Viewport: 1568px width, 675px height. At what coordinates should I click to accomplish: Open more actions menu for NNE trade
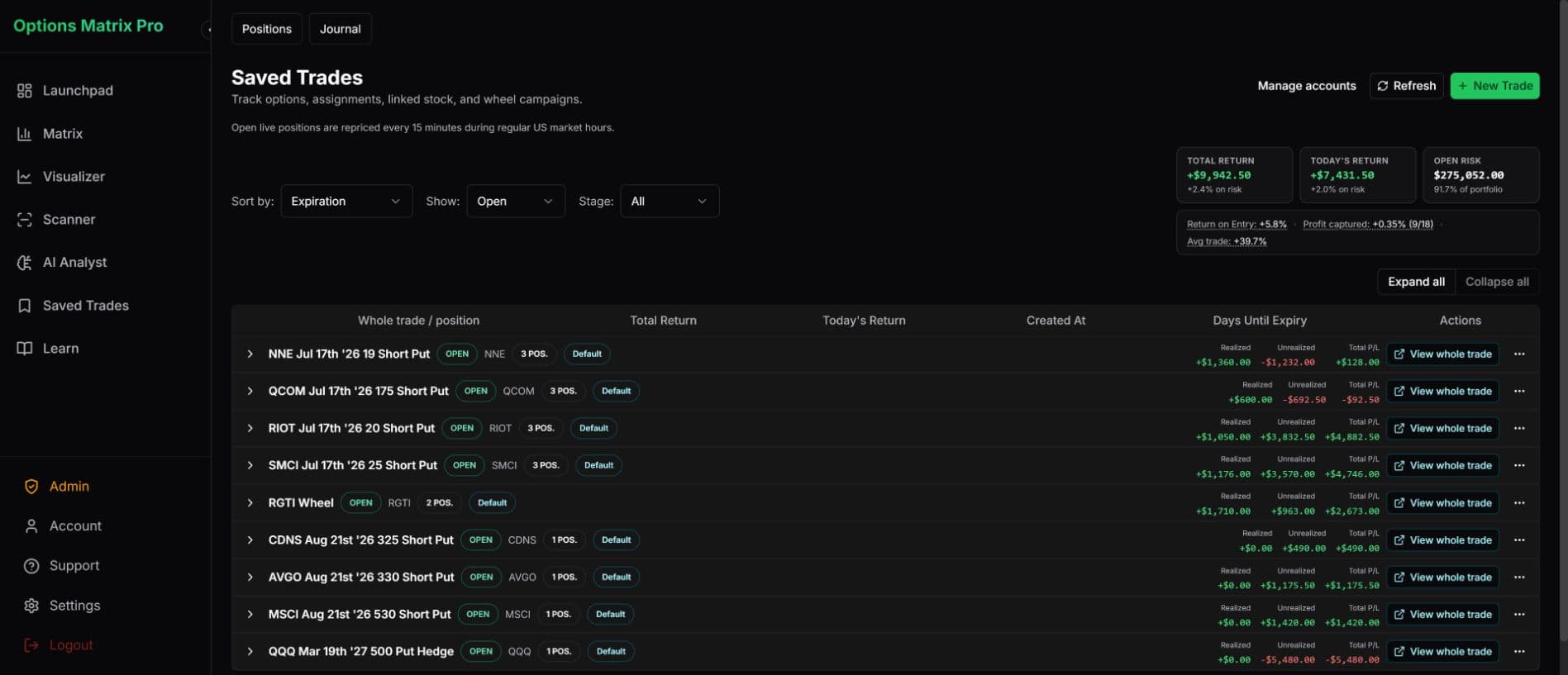1519,354
